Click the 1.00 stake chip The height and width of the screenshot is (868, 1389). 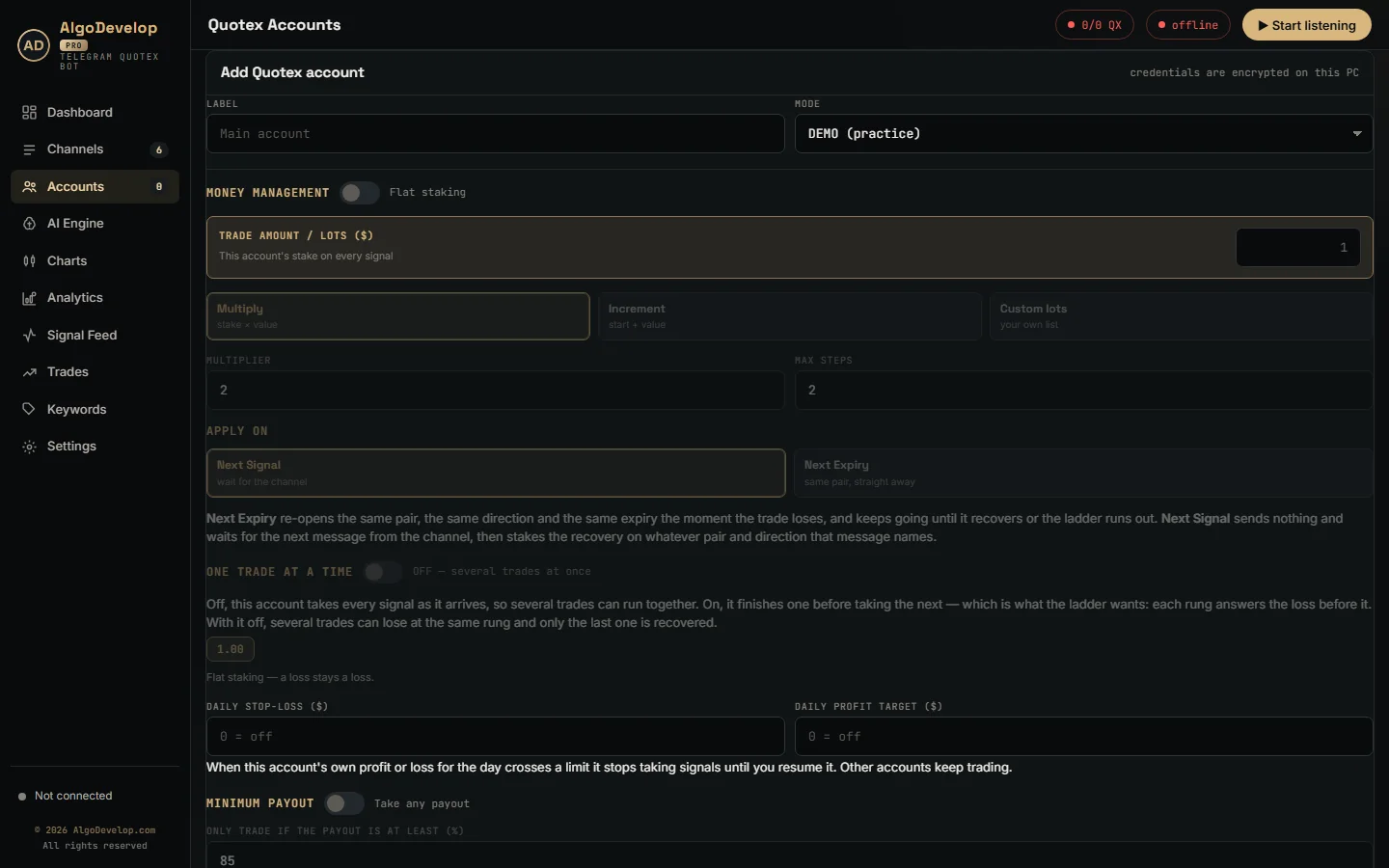point(231,650)
